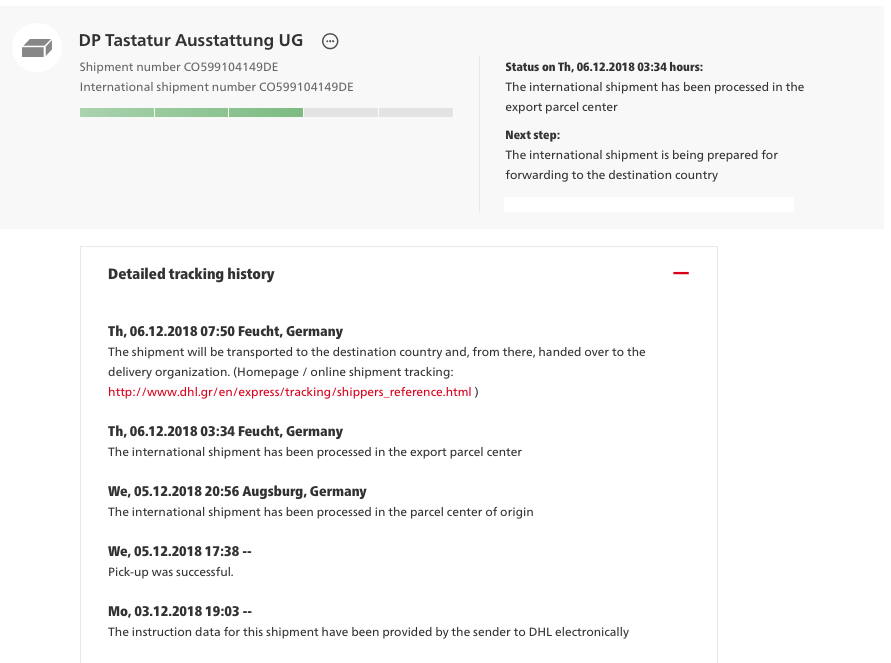Click the Next step label

pyautogui.click(x=532, y=135)
